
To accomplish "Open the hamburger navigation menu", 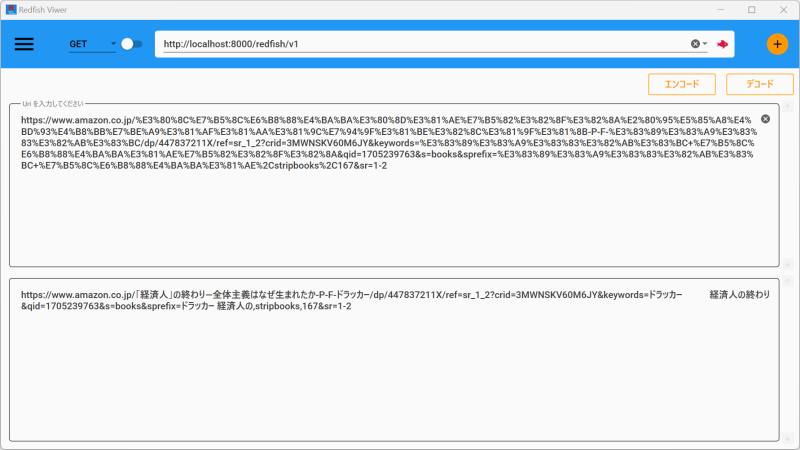I will coord(24,44).
